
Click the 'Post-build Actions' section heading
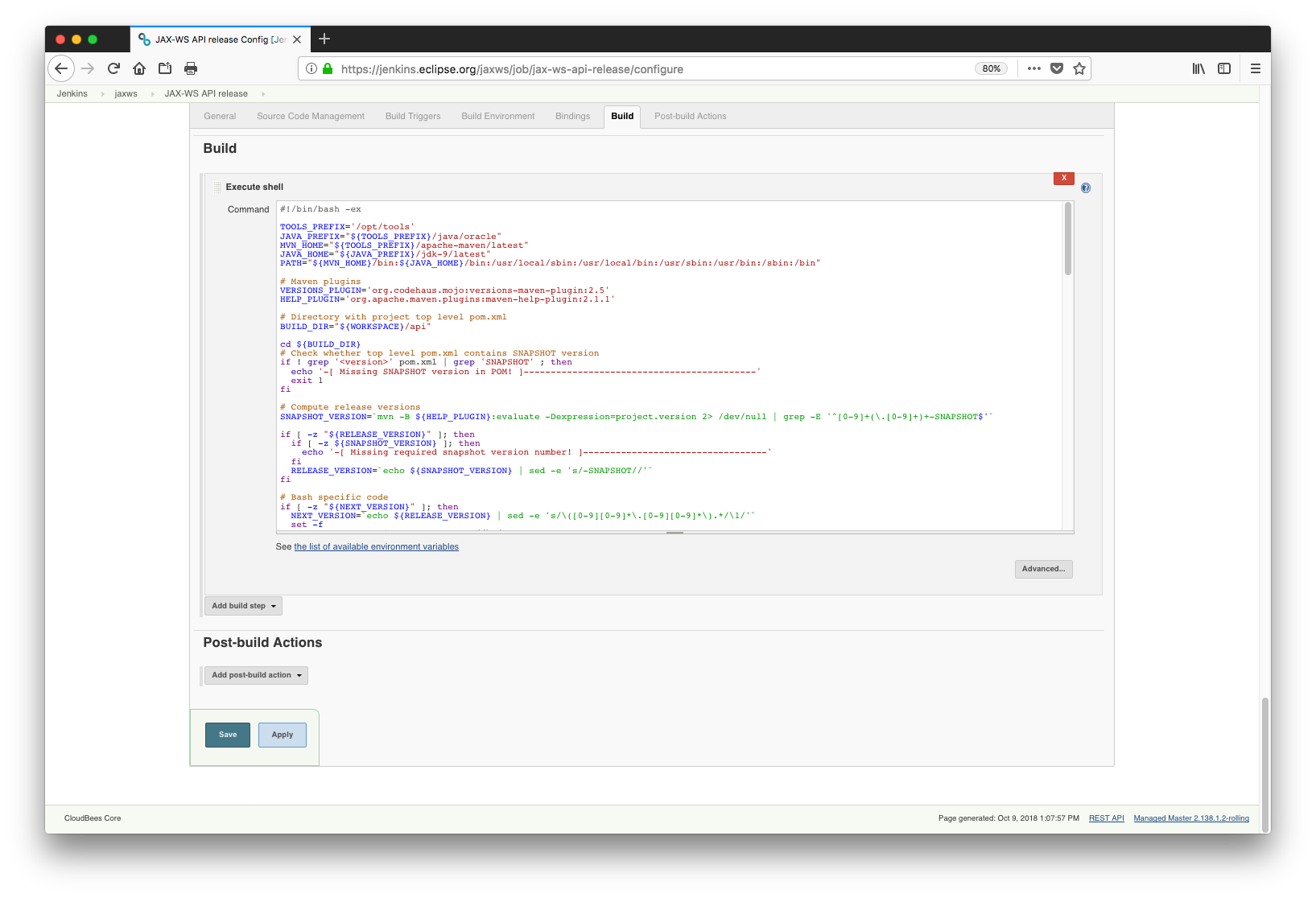coord(262,643)
